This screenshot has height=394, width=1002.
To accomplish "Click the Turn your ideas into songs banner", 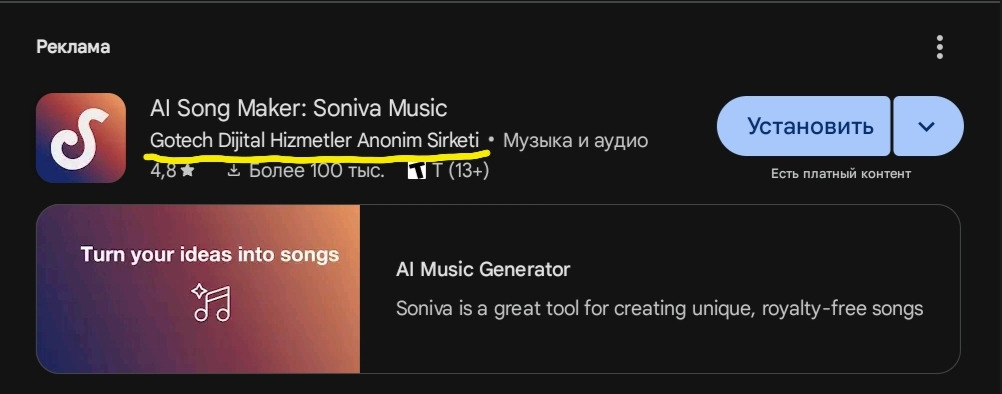I will click(x=210, y=255).
